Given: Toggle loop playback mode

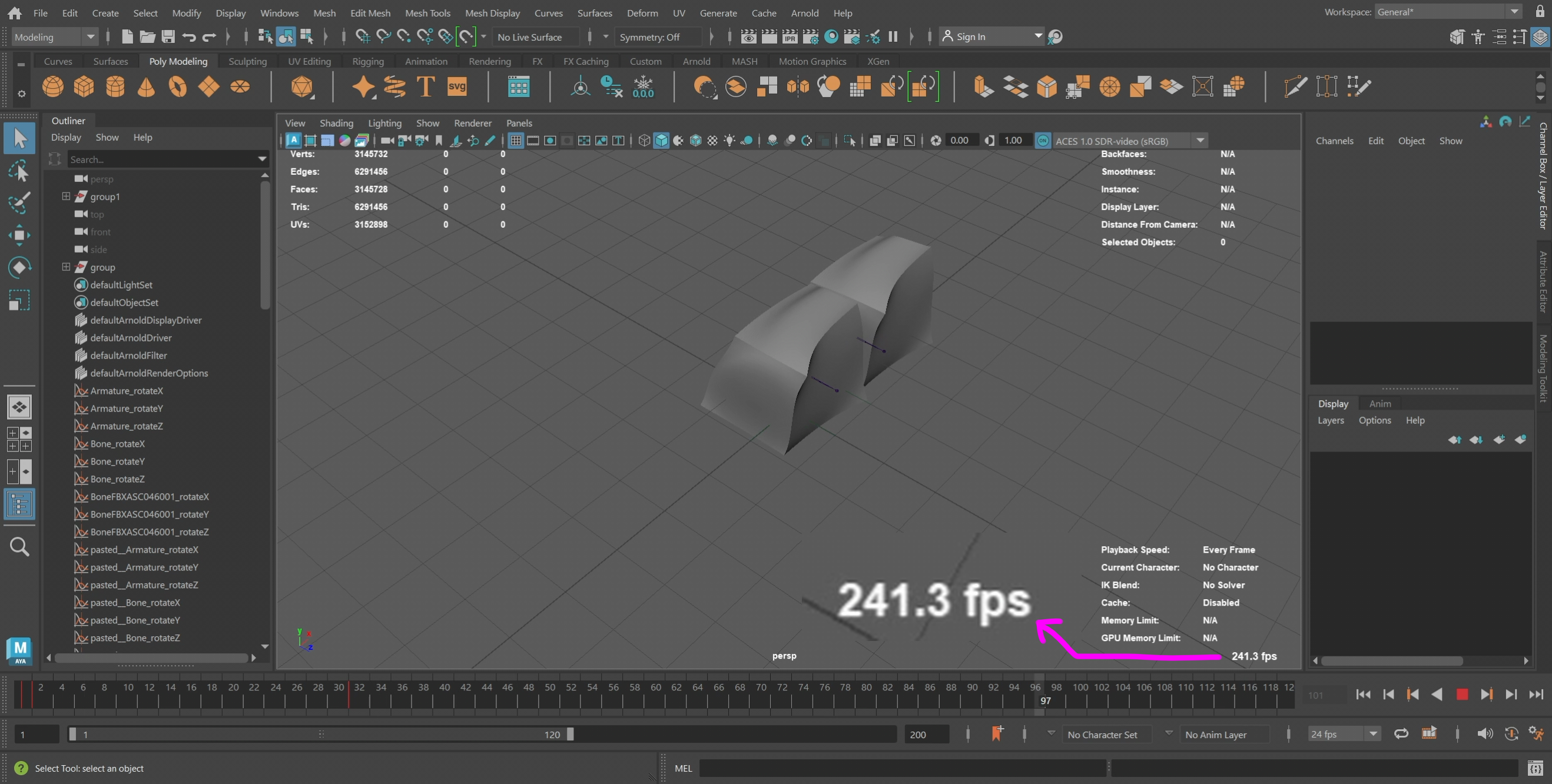Looking at the screenshot, I should click(x=1401, y=733).
